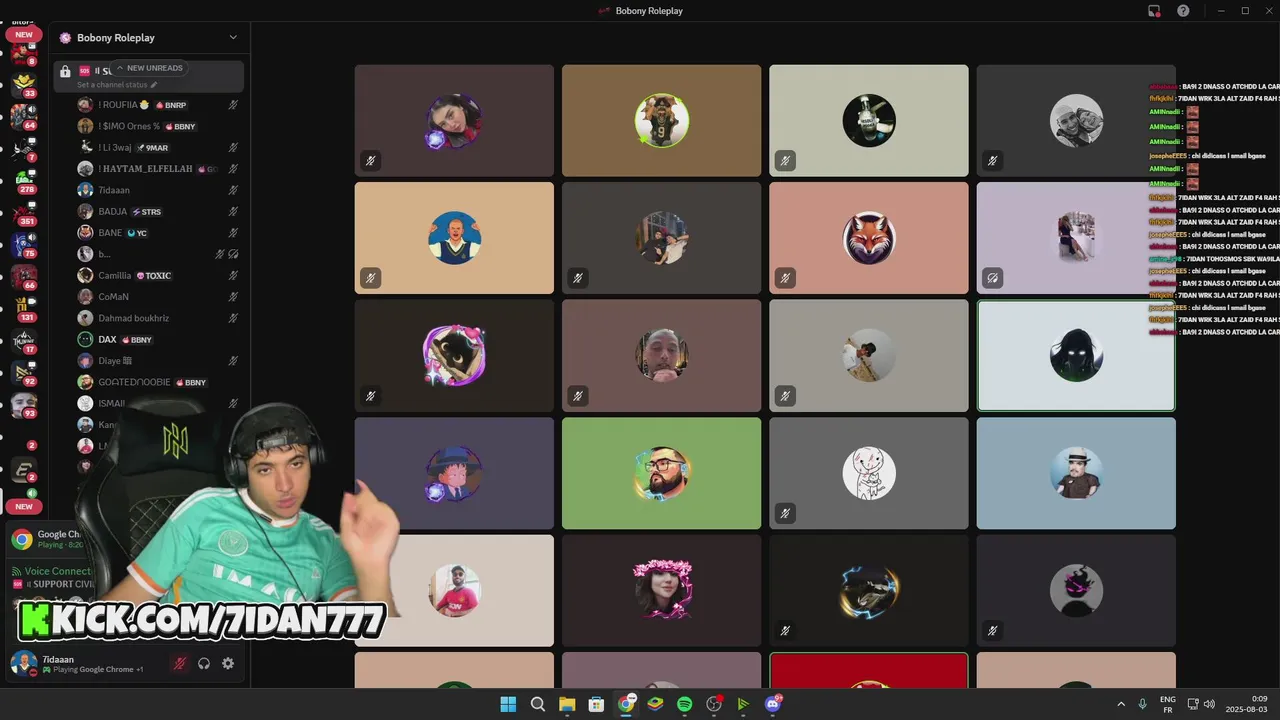1280x720 pixels.
Task: Show hidden system tray icons
Action: point(1120,704)
